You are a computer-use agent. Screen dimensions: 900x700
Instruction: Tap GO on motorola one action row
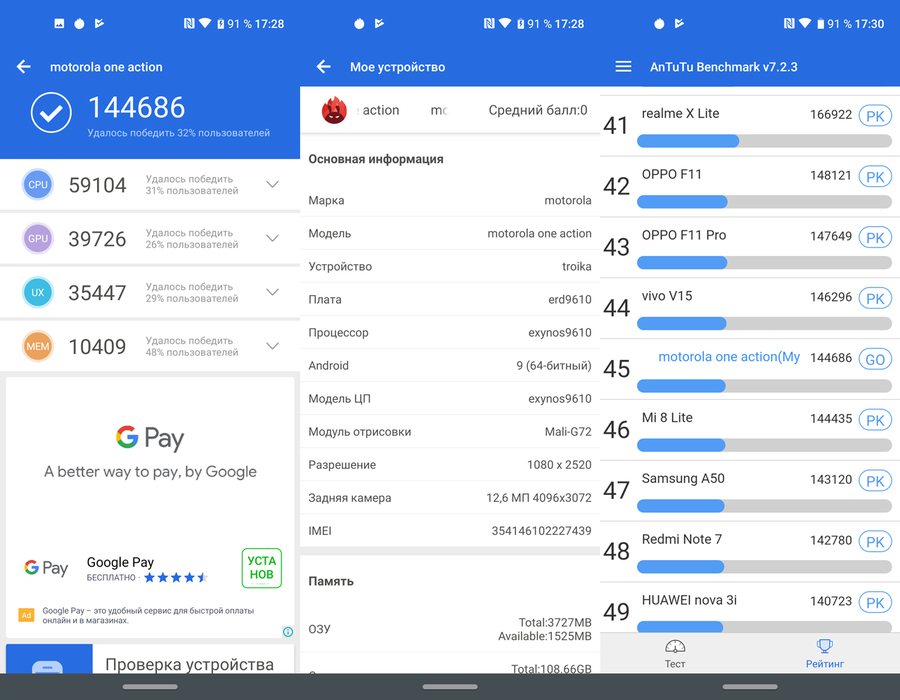(x=875, y=359)
